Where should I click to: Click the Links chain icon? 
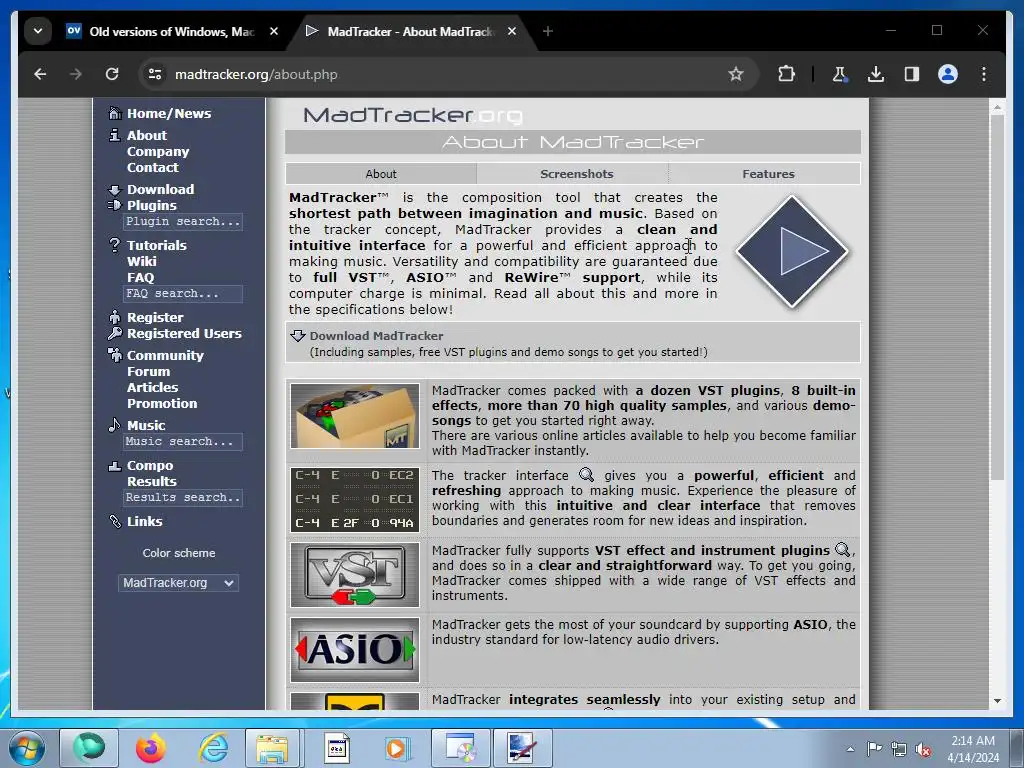pyautogui.click(x=115, y=521)
